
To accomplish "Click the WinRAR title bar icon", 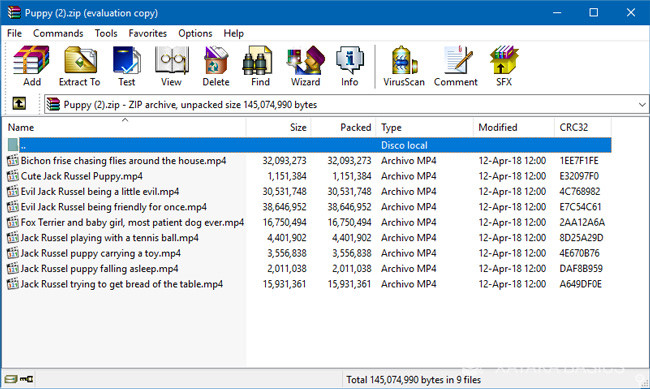I will point(14,12).
